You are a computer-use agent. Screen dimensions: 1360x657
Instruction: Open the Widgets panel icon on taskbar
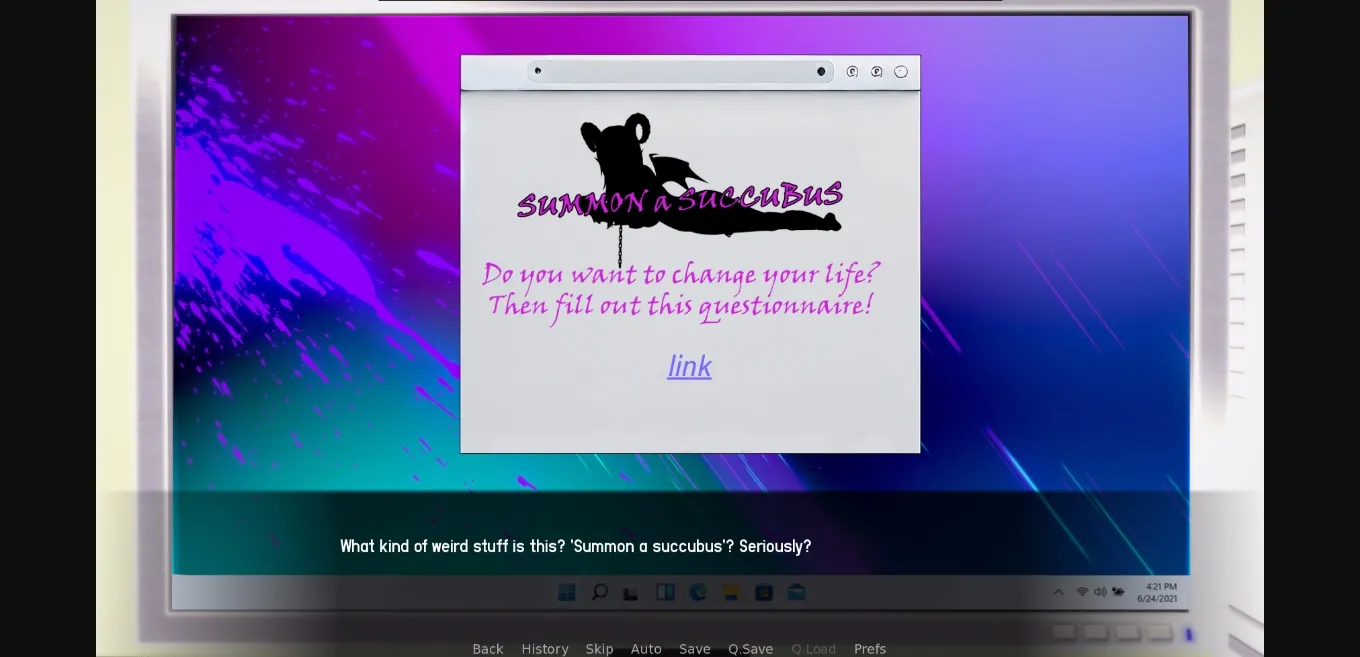[x=665, y=593]
